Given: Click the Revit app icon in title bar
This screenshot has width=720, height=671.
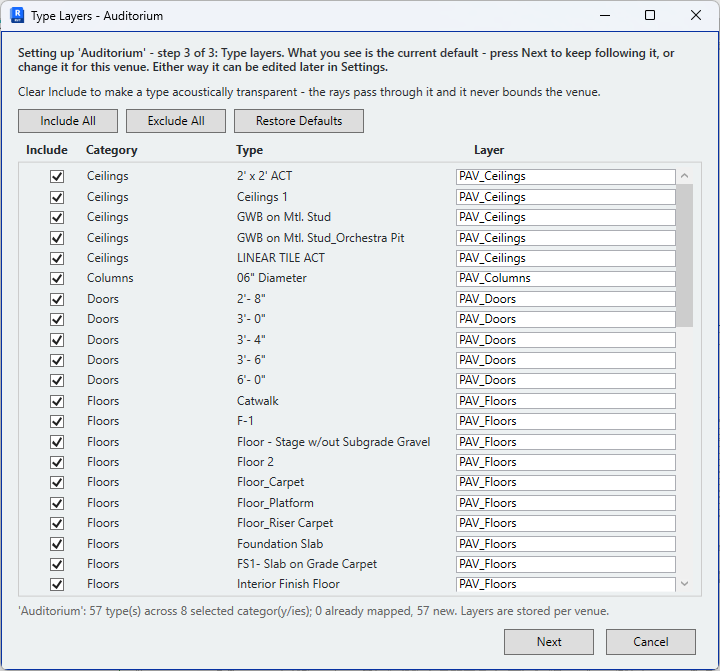Looking at the screenshot, I should point(17,15).
